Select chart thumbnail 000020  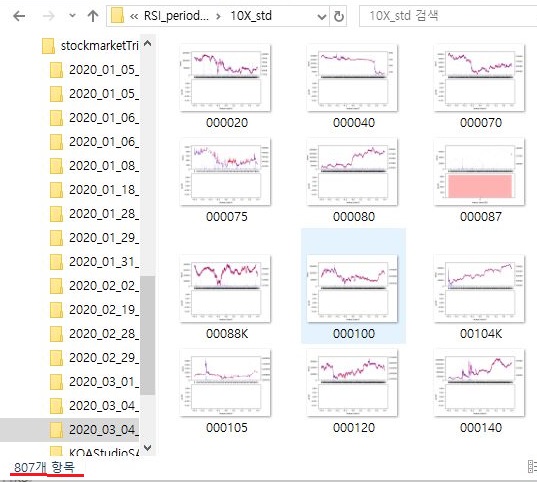pos(225,78)
